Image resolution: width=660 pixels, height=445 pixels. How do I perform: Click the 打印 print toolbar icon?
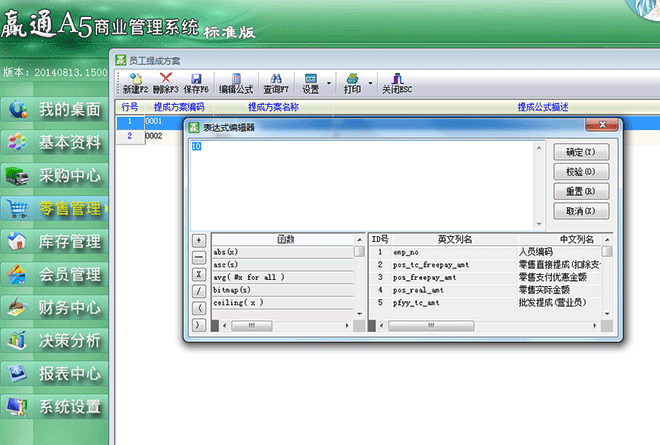(352, 83)
